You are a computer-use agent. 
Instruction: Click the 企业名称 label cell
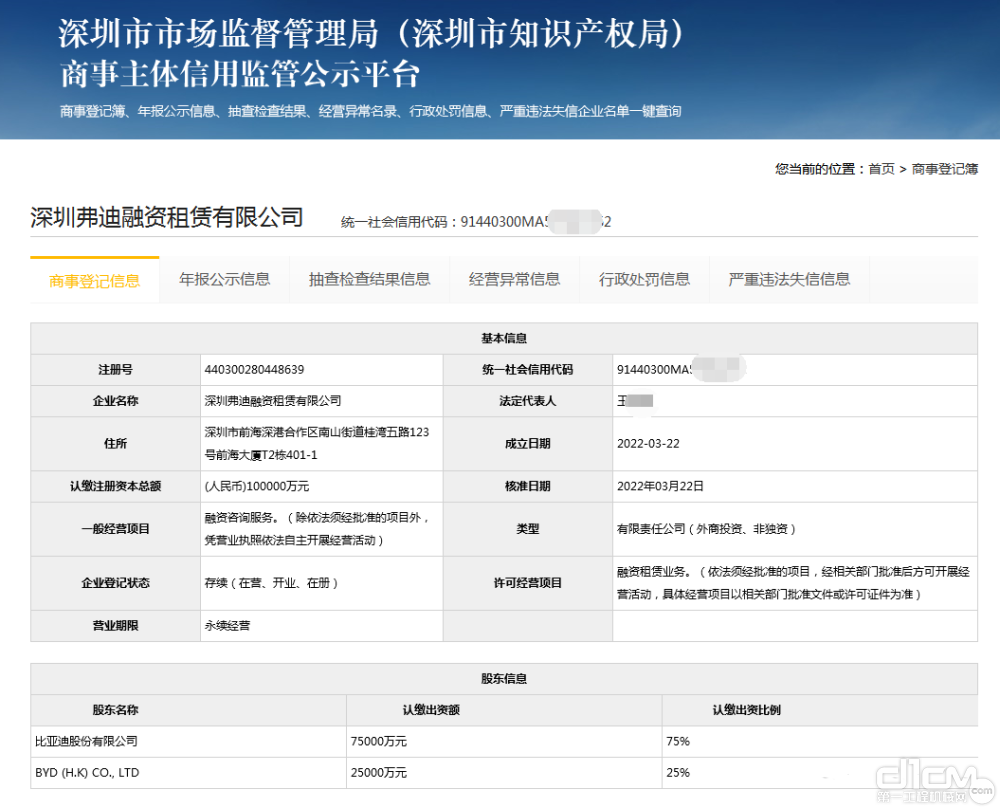115,401
